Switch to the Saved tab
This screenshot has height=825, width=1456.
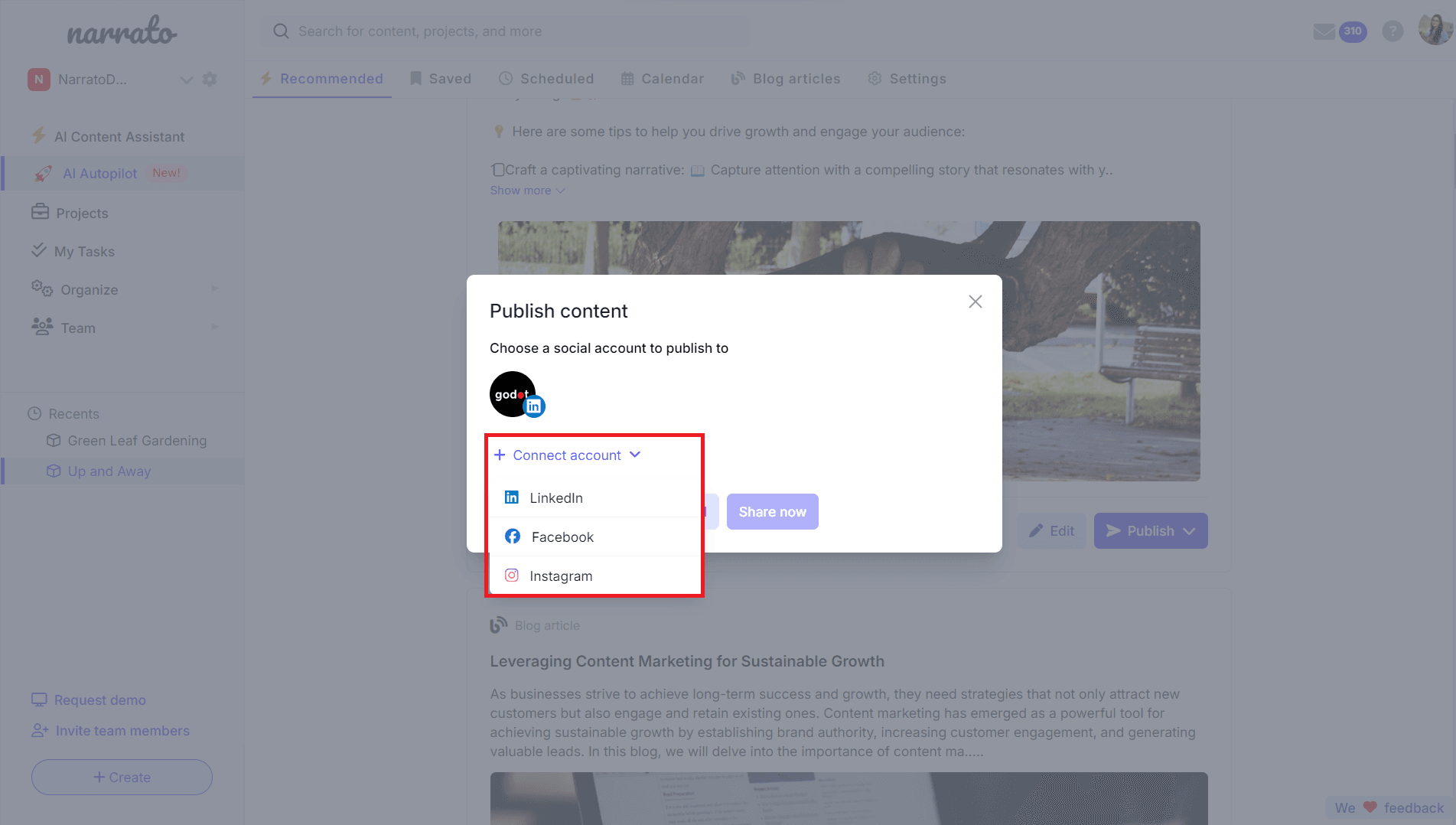pyautogui.click(x=441, y=79)
